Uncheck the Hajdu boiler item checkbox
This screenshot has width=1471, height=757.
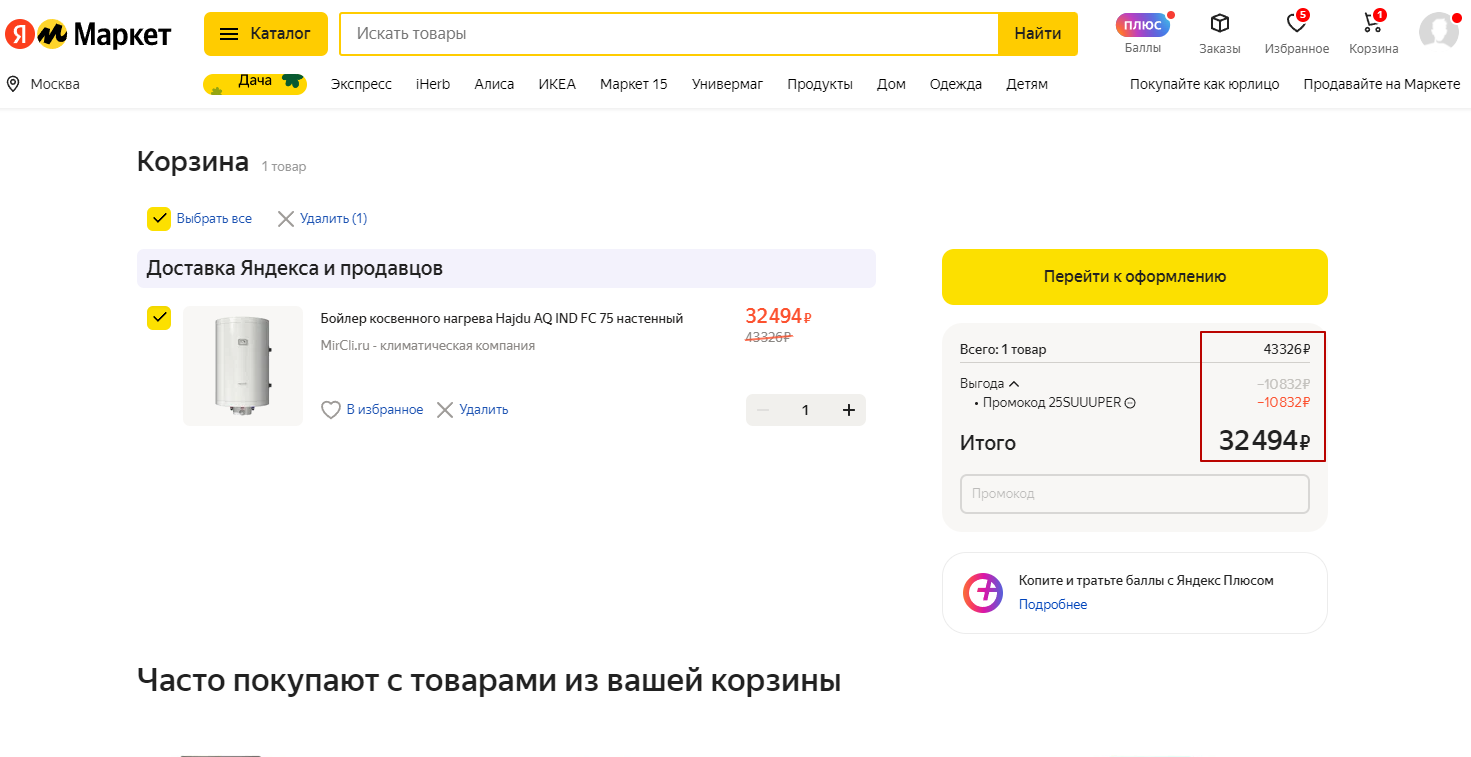point(159,318)
